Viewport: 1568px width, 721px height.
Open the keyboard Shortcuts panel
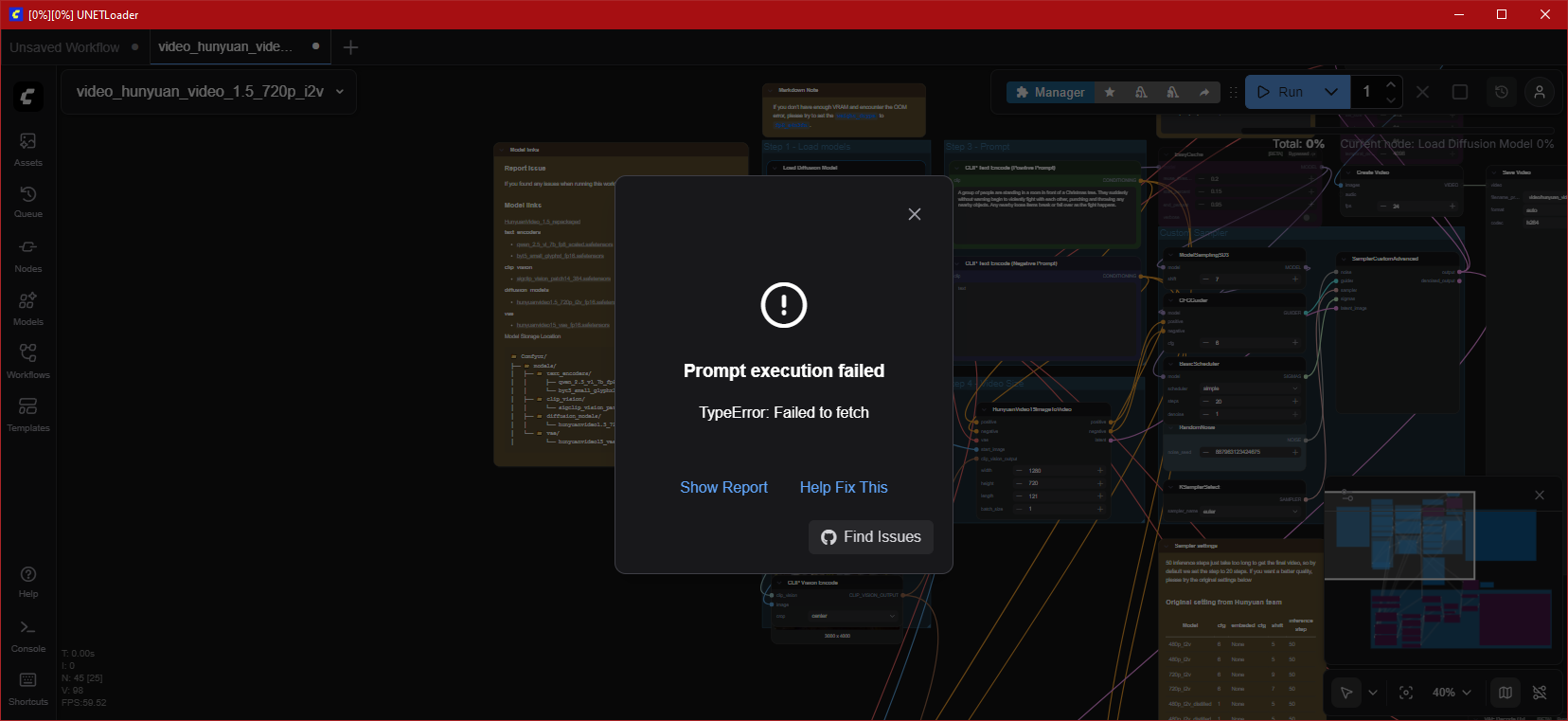28,690
